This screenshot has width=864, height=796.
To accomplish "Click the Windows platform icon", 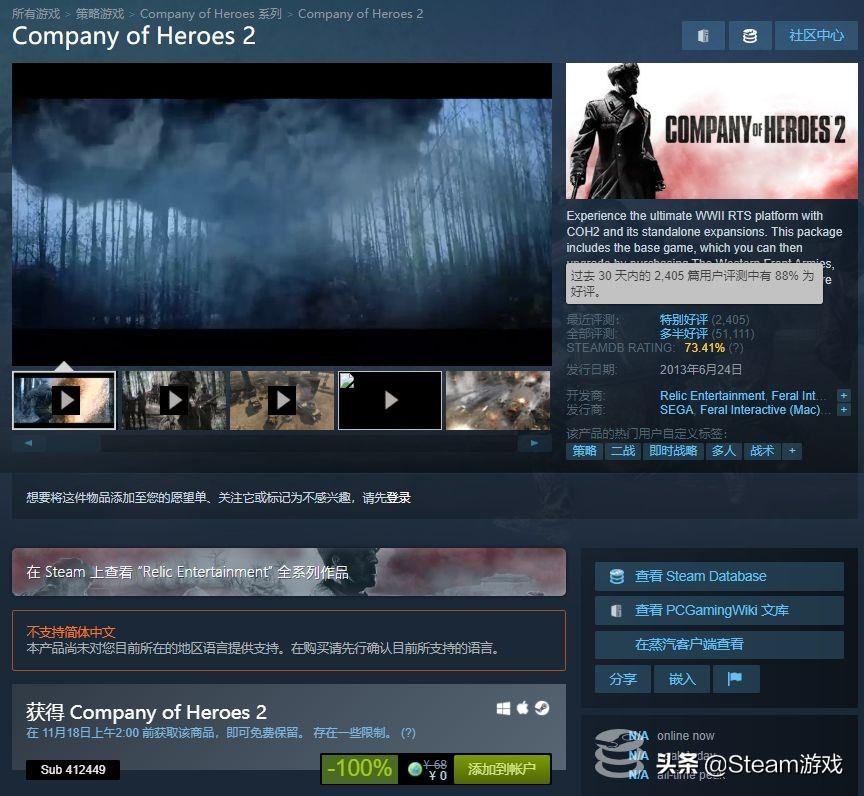I will tap(504, 708).
